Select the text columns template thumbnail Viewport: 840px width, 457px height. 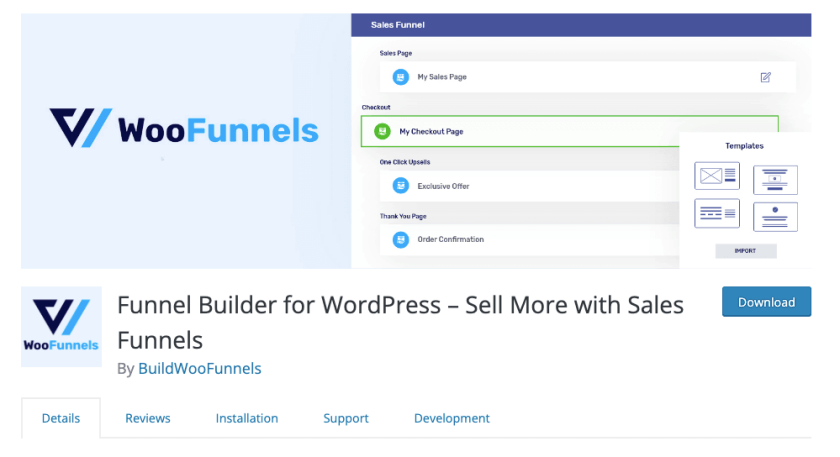(717, 213)
